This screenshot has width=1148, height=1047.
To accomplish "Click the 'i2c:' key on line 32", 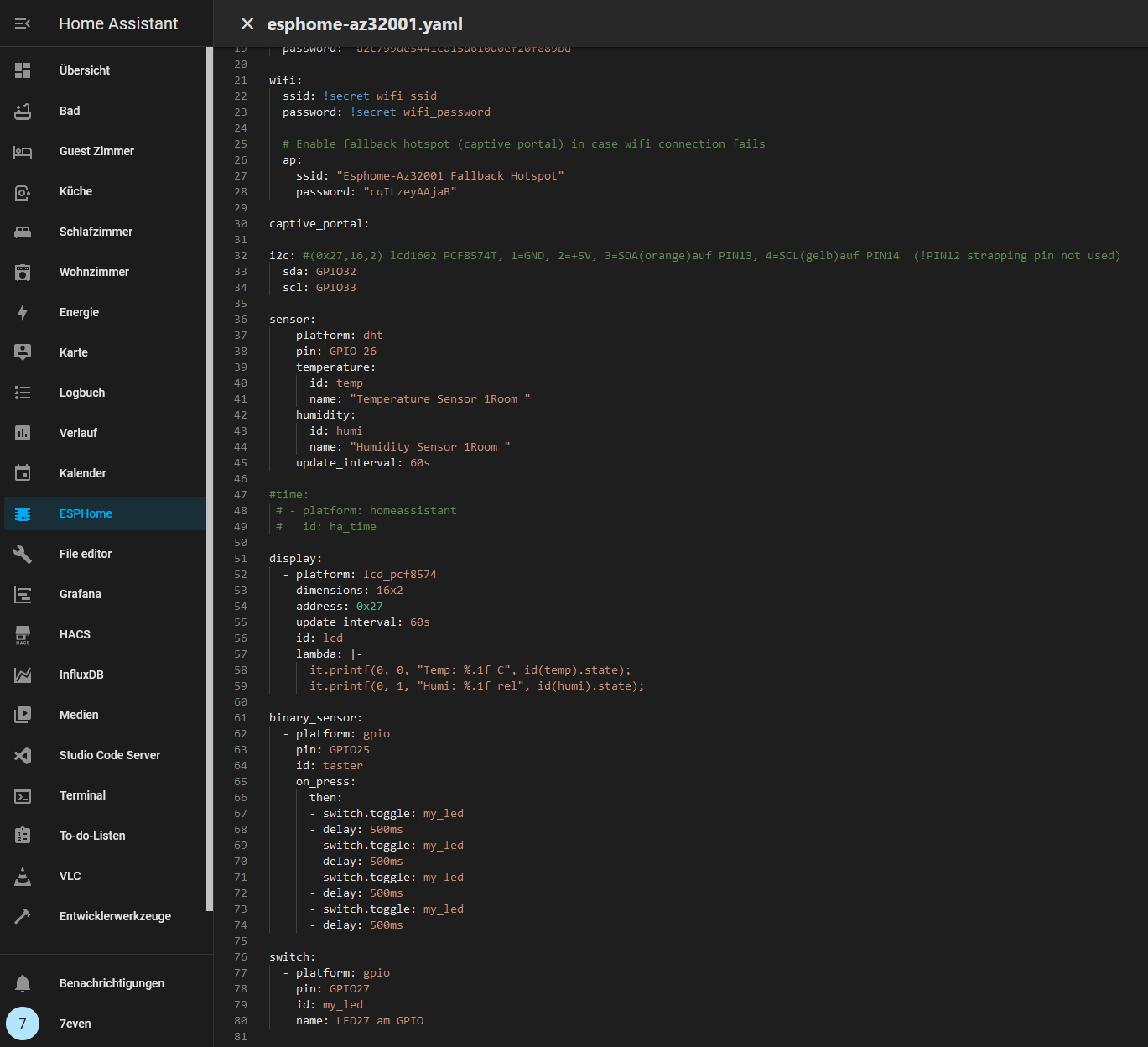I will (282, 256).
